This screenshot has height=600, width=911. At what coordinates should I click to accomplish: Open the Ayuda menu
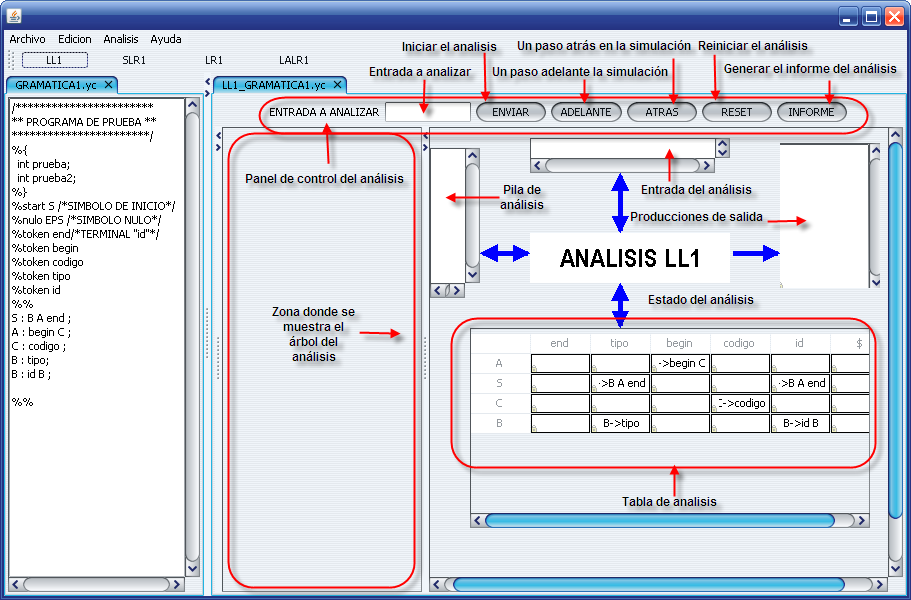pyautogui.click(x=166, y=39)
